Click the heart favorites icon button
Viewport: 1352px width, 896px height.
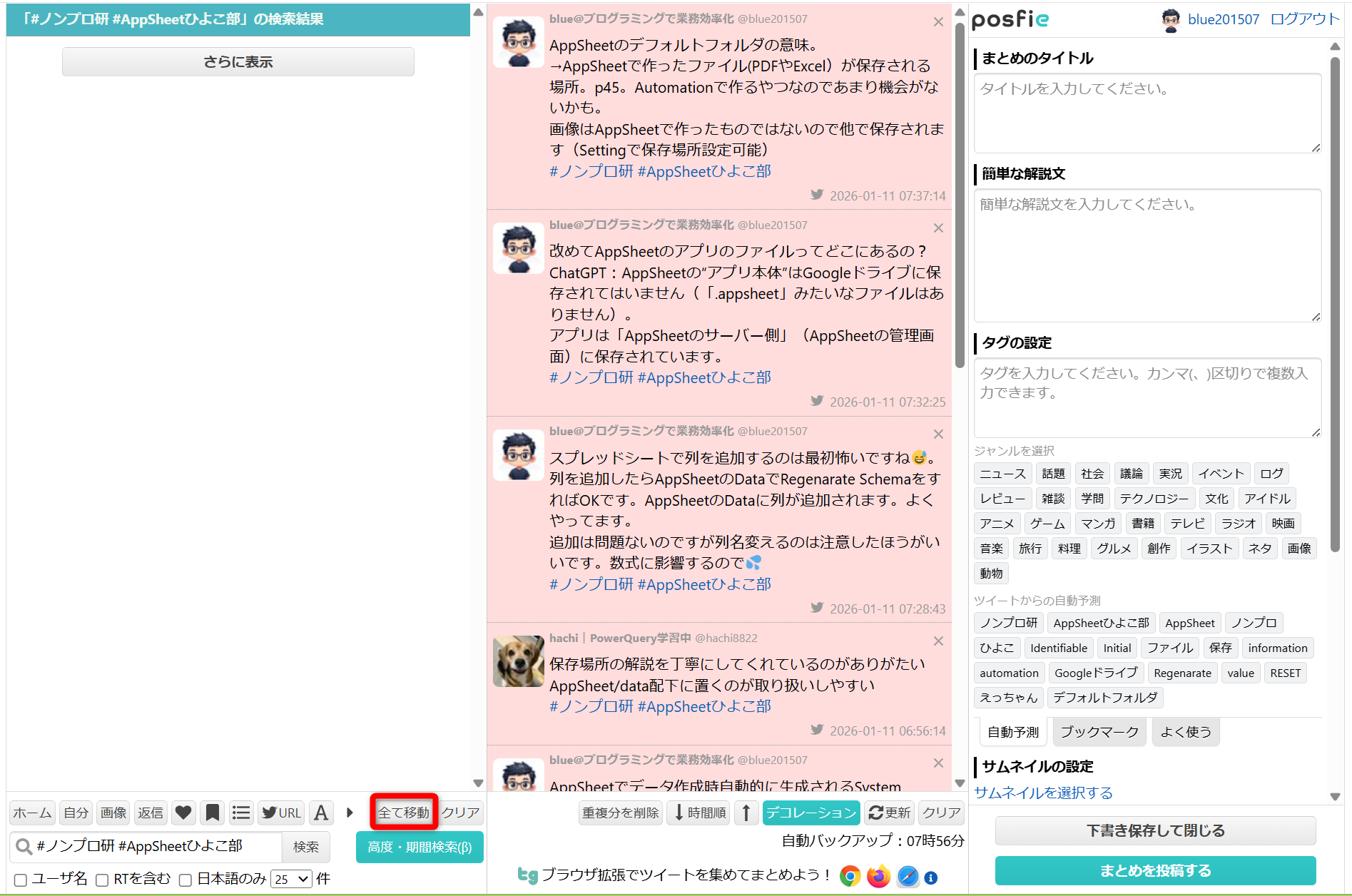click(183, 813)
